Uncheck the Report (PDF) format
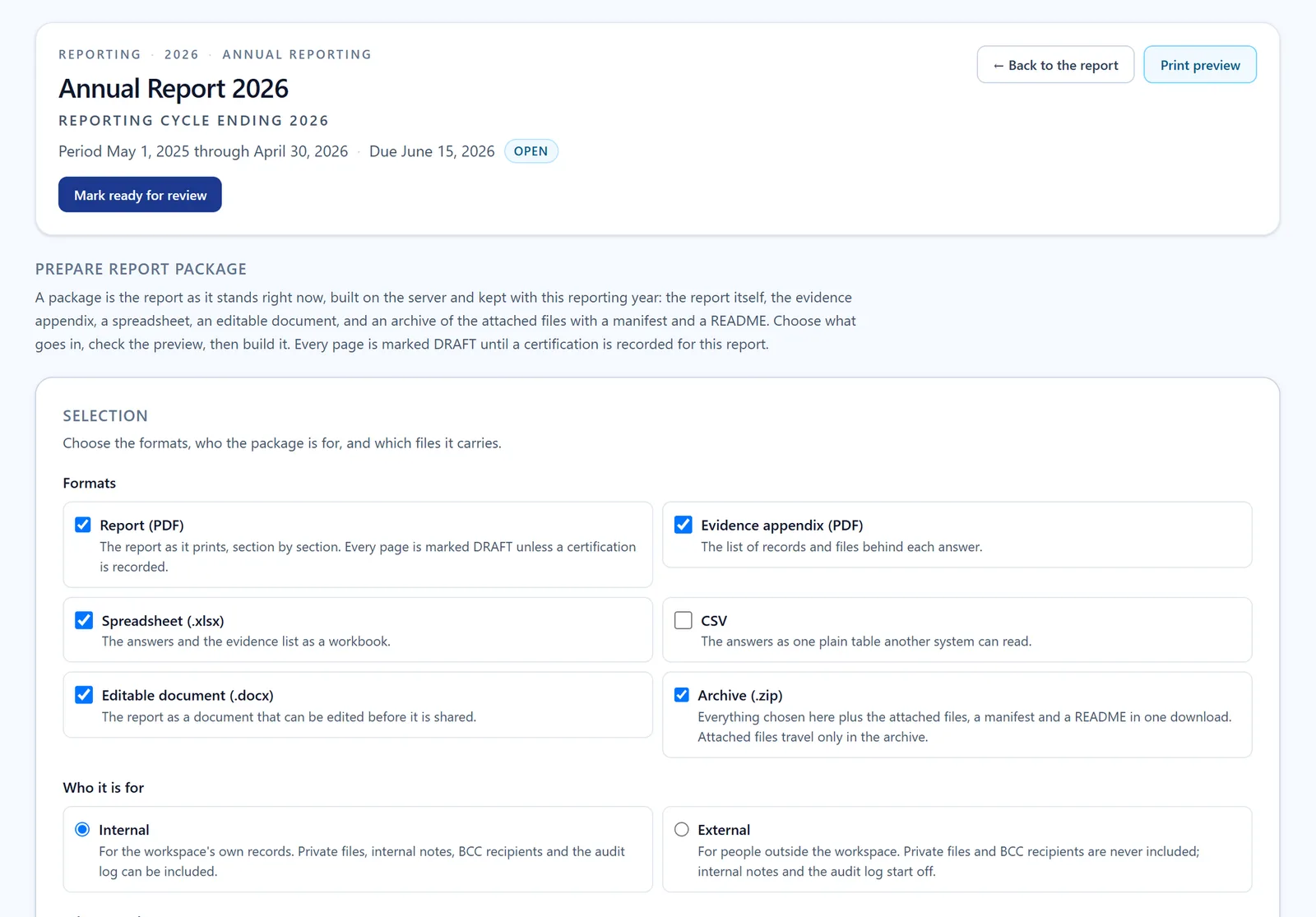This screenshot has height=917, width=1316. 83,525
